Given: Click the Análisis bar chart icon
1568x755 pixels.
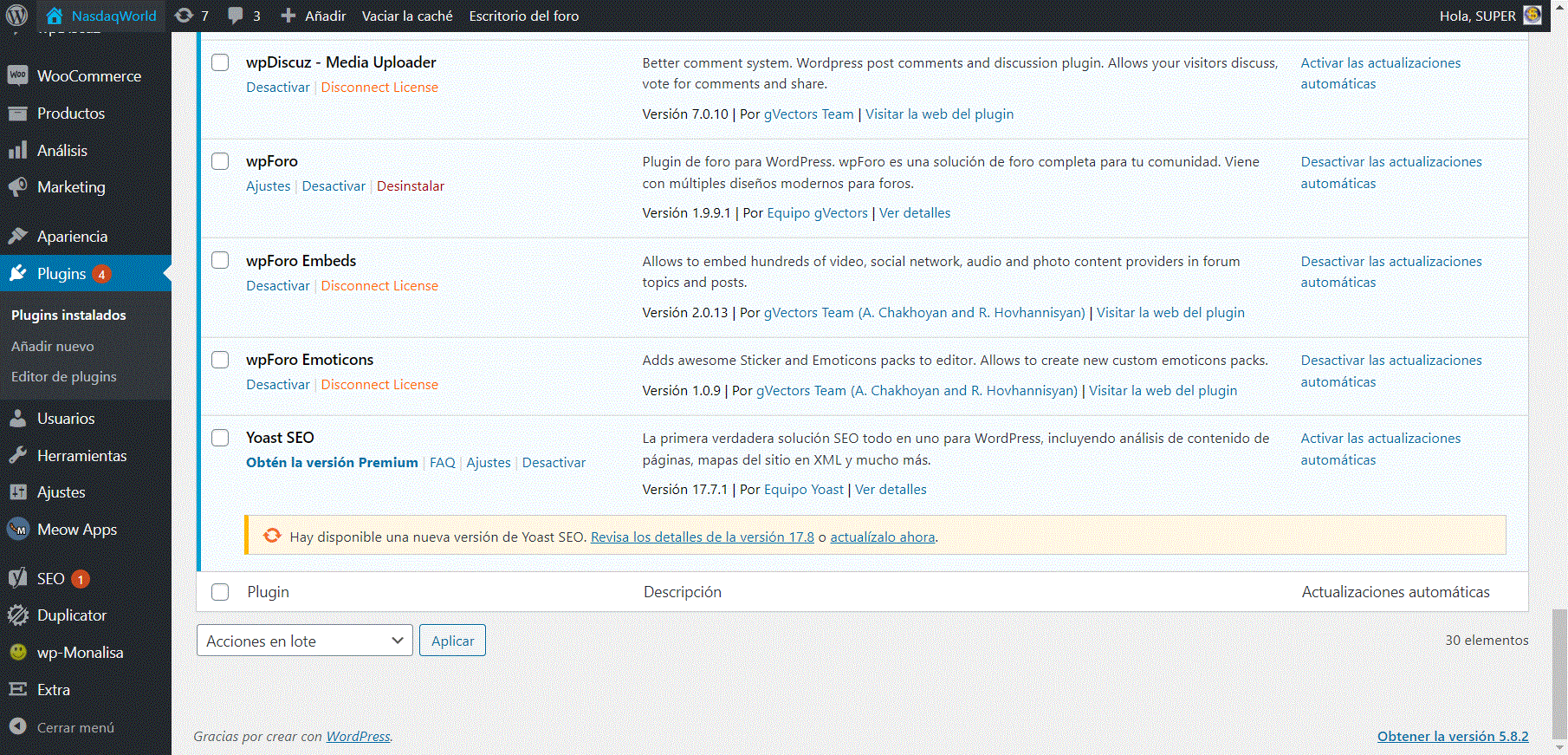Looking at the screenshot, I should (x=17, y=150).
